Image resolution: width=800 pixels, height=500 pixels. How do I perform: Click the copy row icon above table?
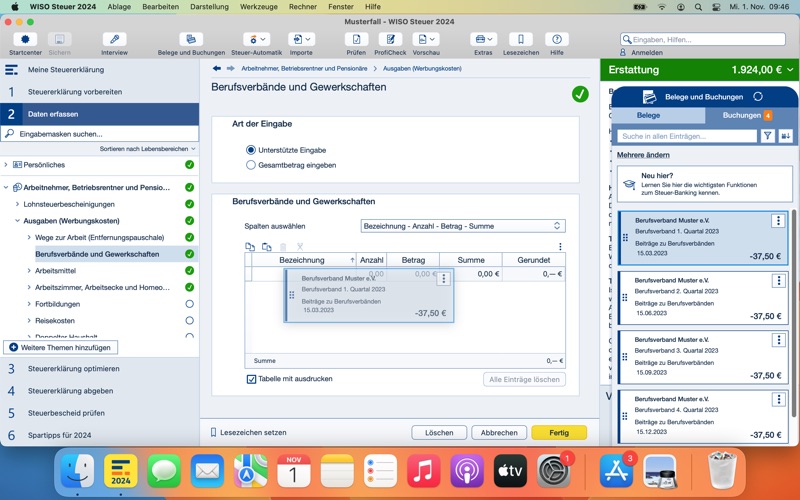[250, 247]
